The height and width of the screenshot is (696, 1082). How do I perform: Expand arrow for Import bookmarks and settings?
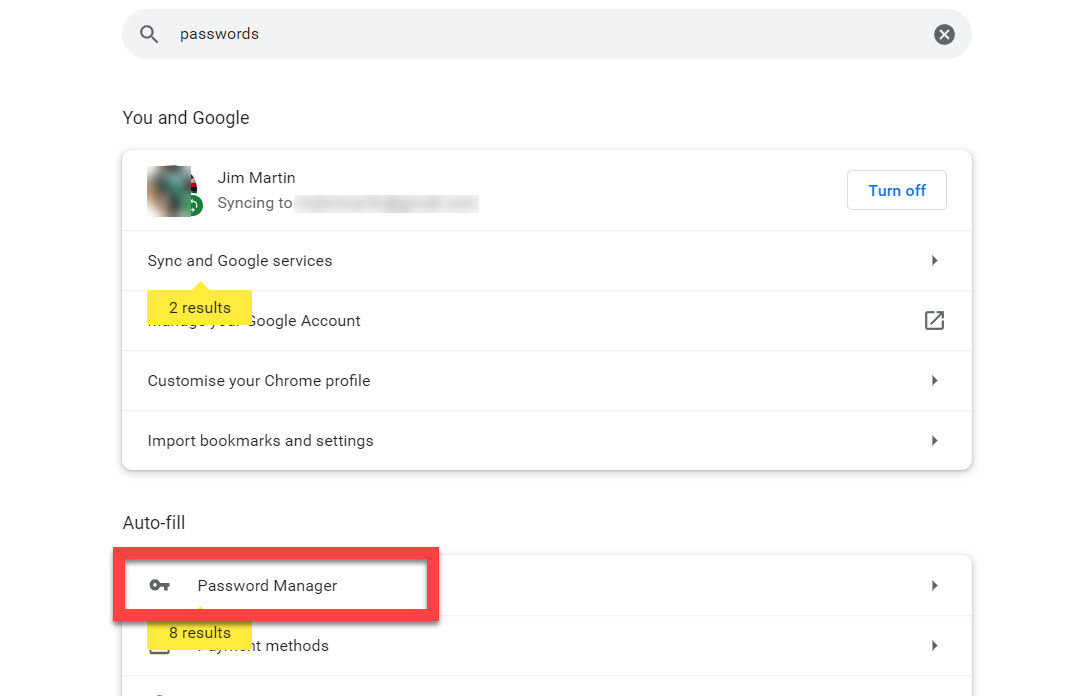(934, 441)
